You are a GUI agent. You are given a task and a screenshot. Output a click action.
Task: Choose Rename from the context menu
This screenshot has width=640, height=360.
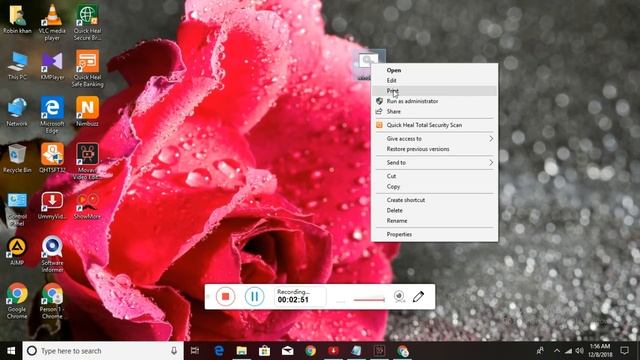pos(434,221)
